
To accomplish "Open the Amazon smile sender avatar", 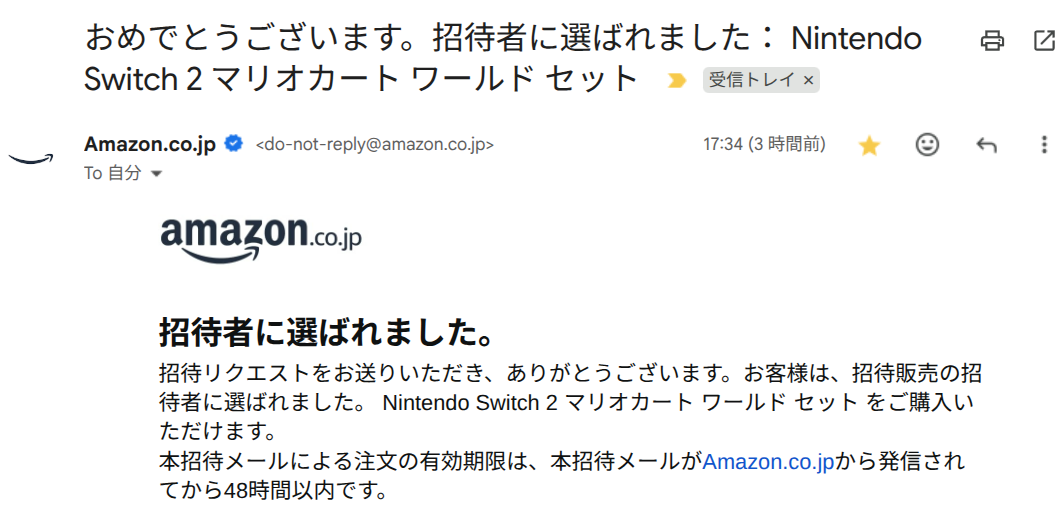I will click(30, 159).
